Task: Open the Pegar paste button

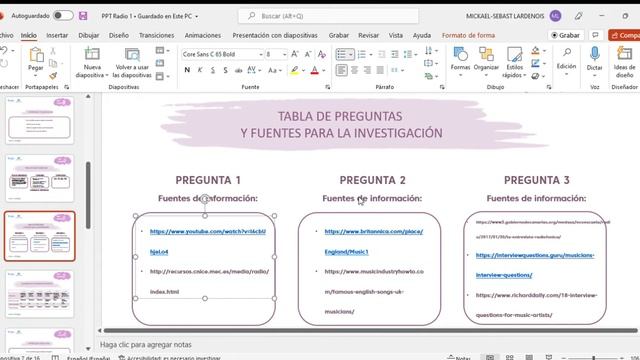Action: 36,61
